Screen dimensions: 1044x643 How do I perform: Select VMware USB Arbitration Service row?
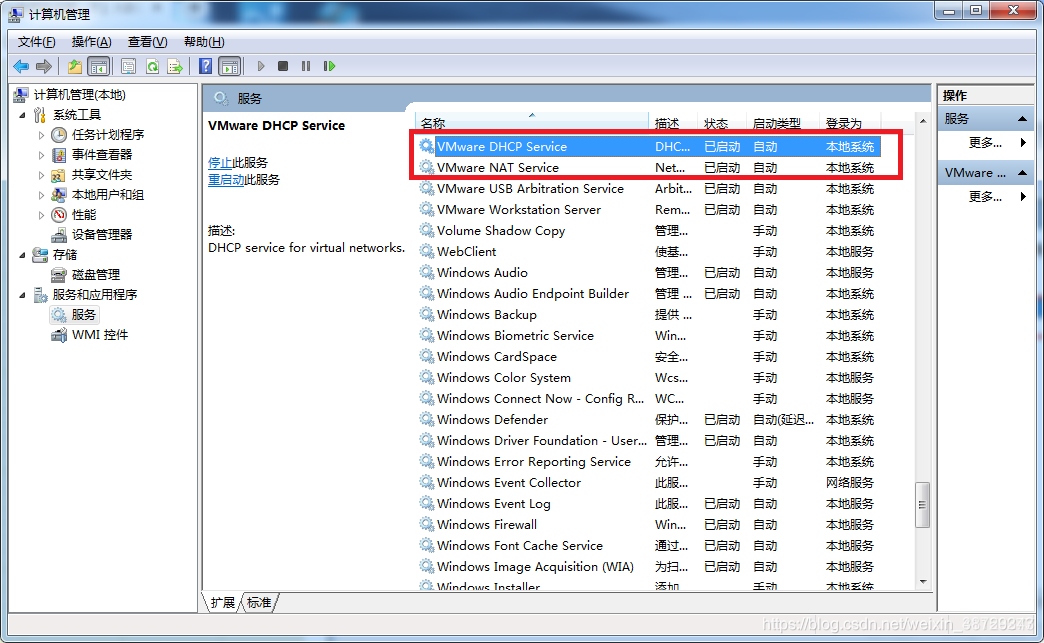649,189
